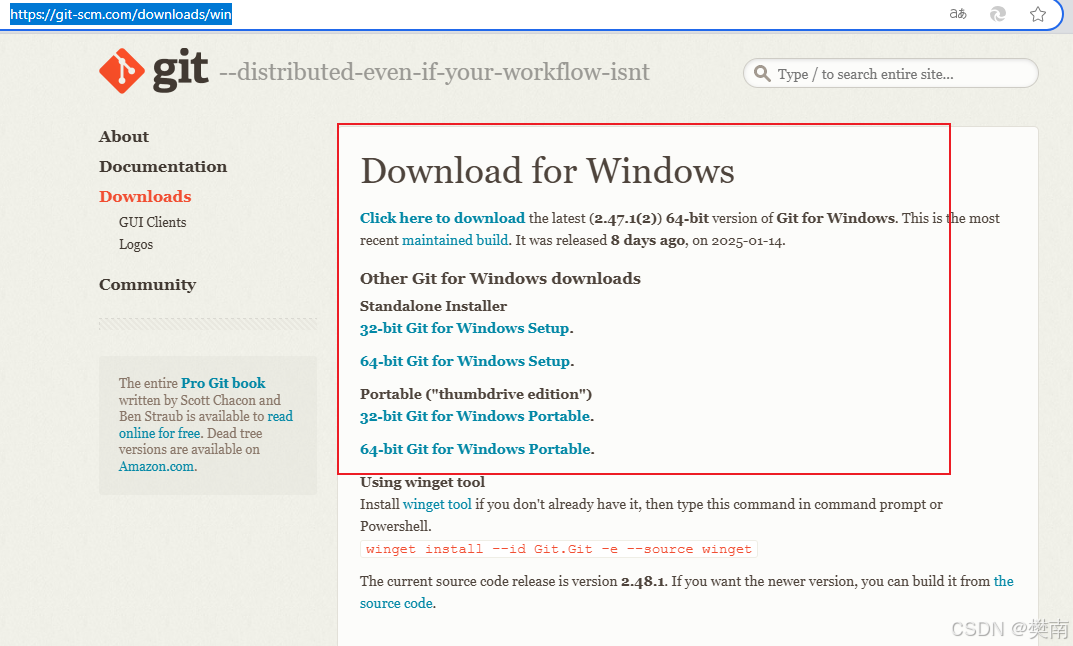This screenshot has width=1073, height=646.
Task: Click the tagline '--distributed-even-if-your-workflow-isnt'
Action: coord(434,72)
